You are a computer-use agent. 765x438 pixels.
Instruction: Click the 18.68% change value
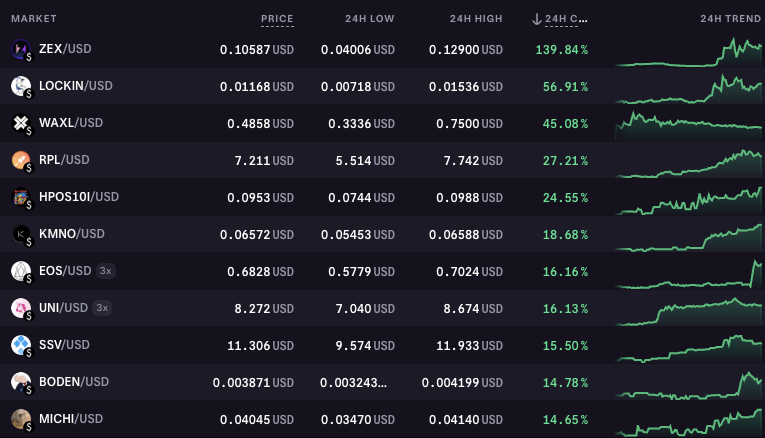pyautogui.click(x=565, y=235)
